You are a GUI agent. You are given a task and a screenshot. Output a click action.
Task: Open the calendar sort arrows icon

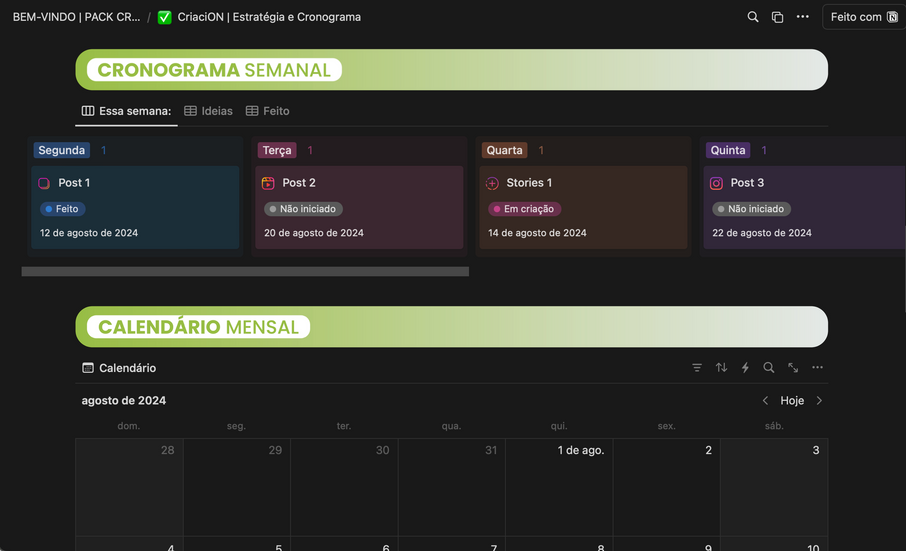(x=721, y=367)
